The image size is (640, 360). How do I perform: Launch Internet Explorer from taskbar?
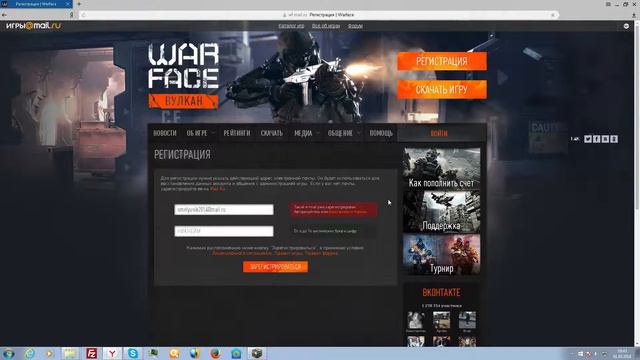click(29, 353)
